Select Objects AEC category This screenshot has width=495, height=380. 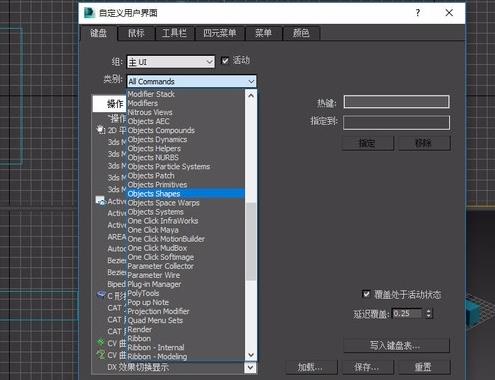148,121
